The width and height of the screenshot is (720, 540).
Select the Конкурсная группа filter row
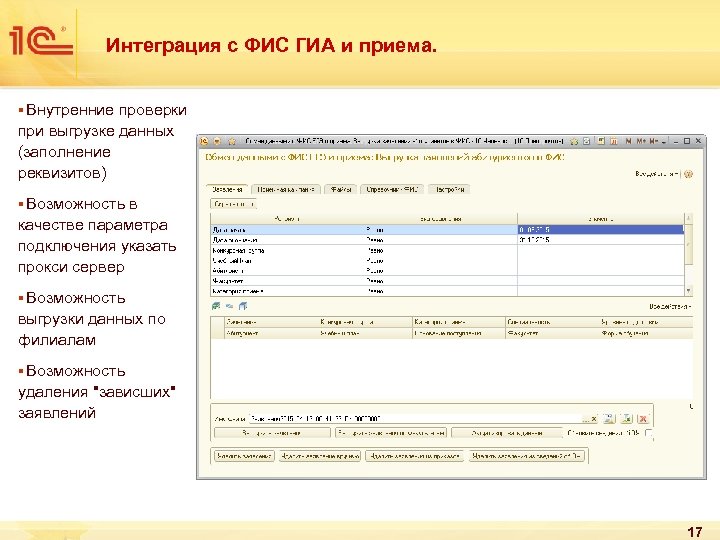(447, 250)
